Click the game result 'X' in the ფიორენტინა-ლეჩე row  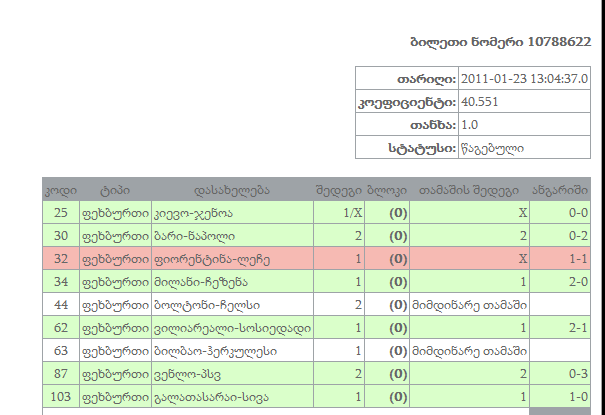522,258
